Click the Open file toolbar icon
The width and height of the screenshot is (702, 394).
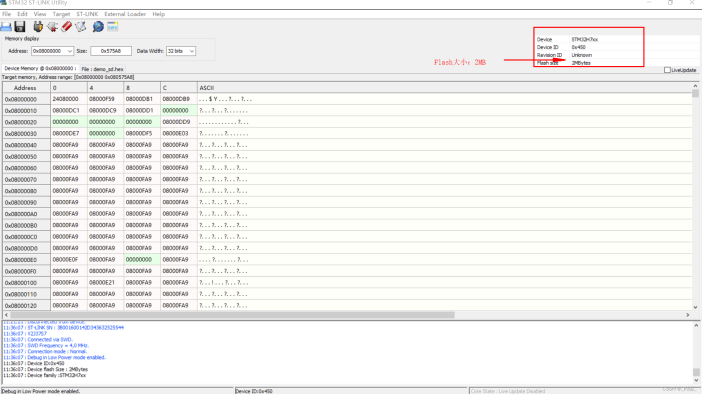pyautogui.click(x=6, y=27)
